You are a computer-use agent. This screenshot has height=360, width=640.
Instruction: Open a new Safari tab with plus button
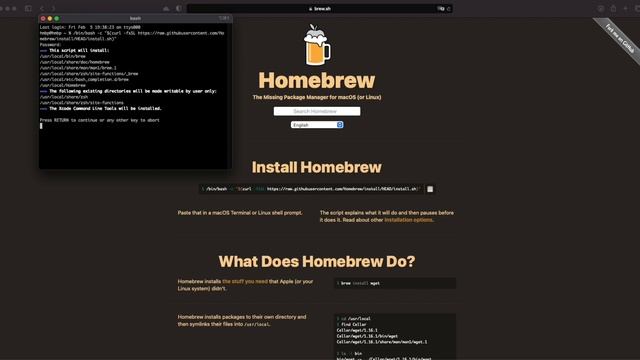pyautogui.click(x=625, y=8)
